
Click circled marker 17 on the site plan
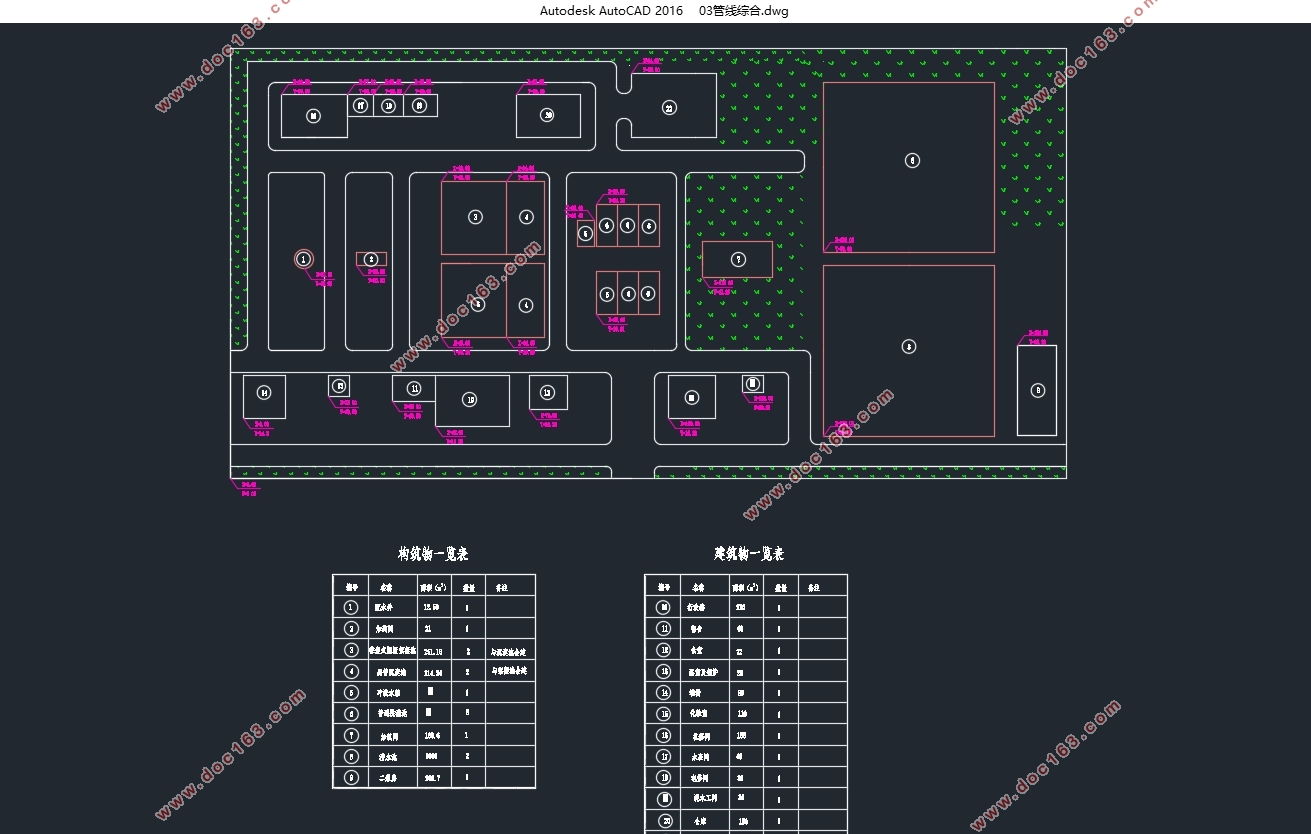(x=361, y=105)
